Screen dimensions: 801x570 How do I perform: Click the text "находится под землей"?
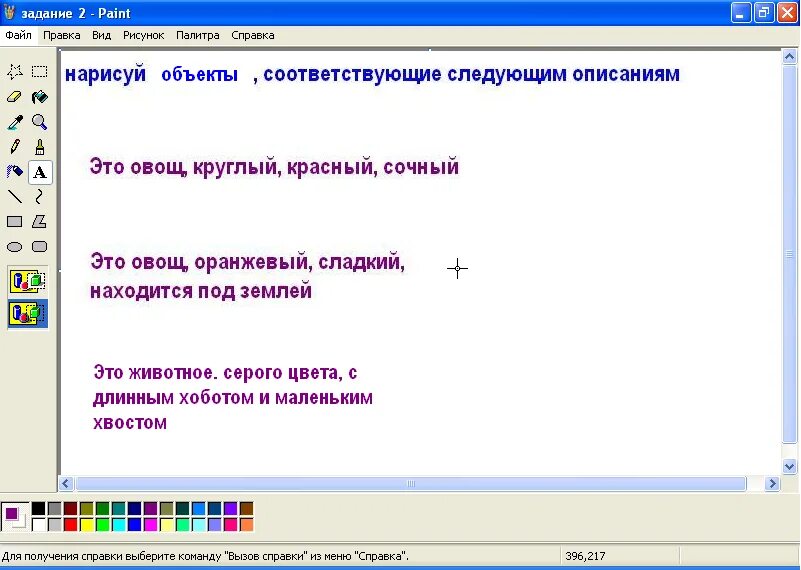(201, 291)
